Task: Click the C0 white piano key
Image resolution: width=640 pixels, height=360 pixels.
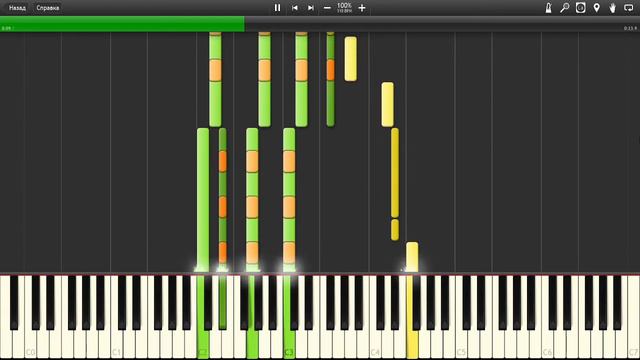Action: (x=31, y=343)
